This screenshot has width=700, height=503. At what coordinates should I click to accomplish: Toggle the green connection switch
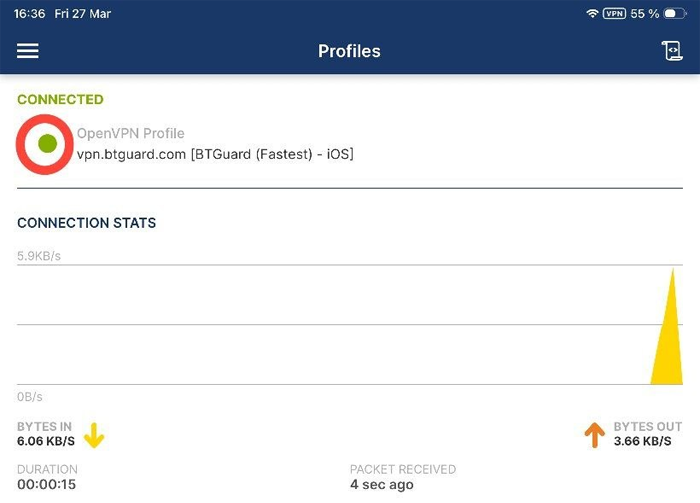(x=45, y=144)
